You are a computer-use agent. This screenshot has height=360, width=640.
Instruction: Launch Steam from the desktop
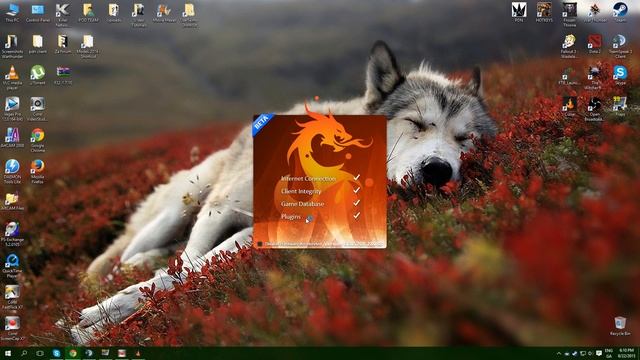click(x=620, y=12)
